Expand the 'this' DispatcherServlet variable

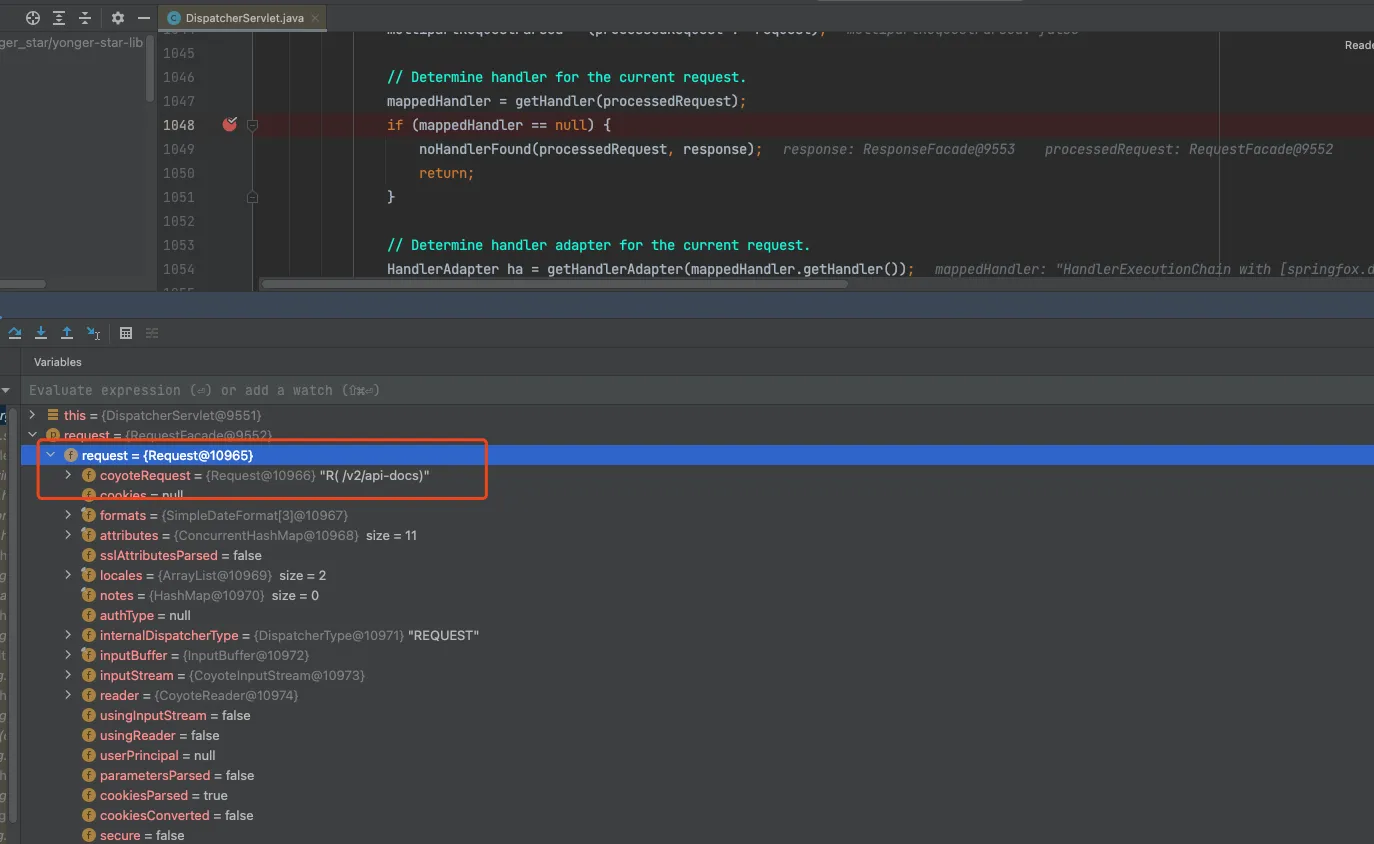33,415
